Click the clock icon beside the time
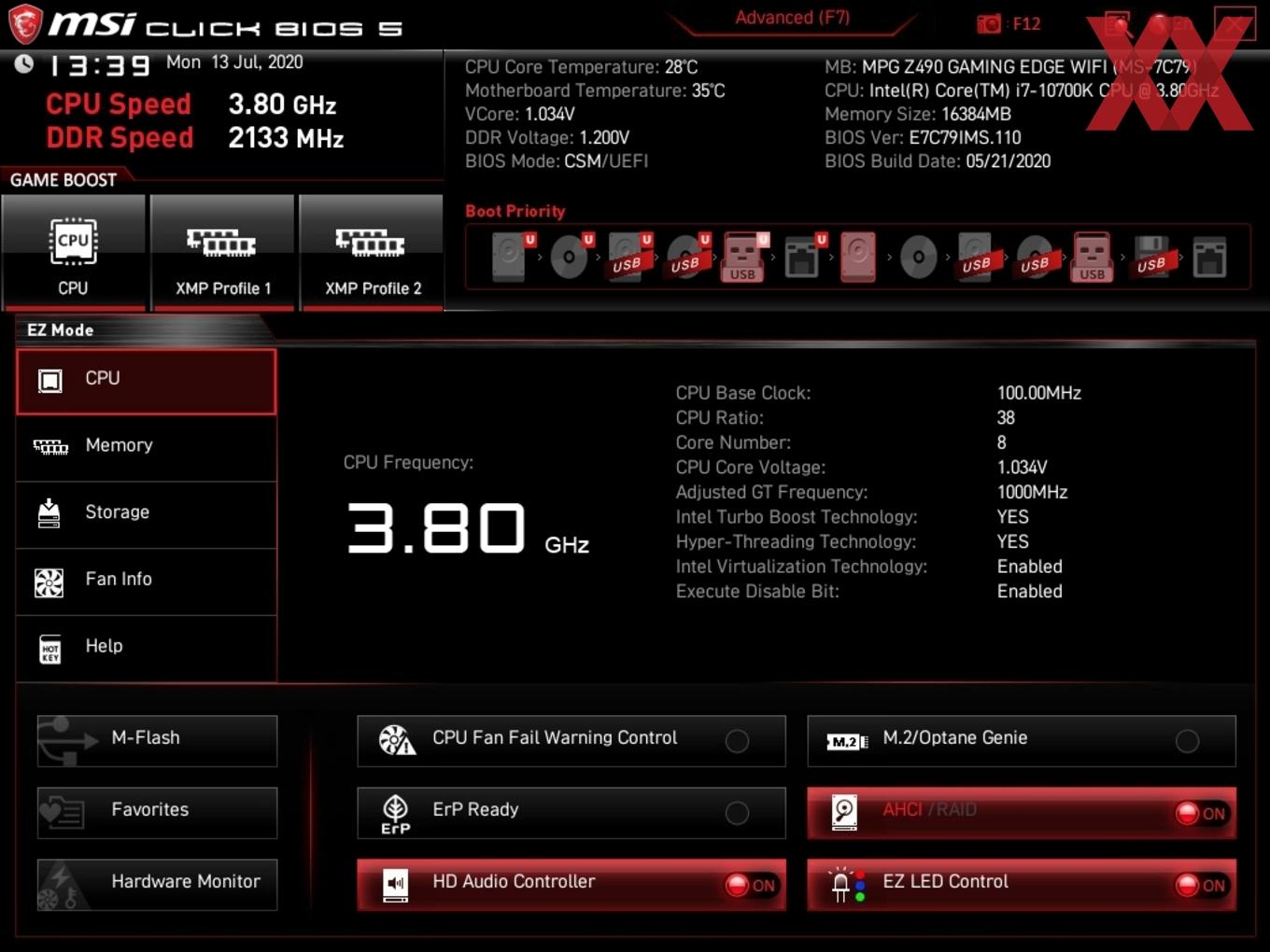This screenshot has width=1270, height=952. pos(24,63)
